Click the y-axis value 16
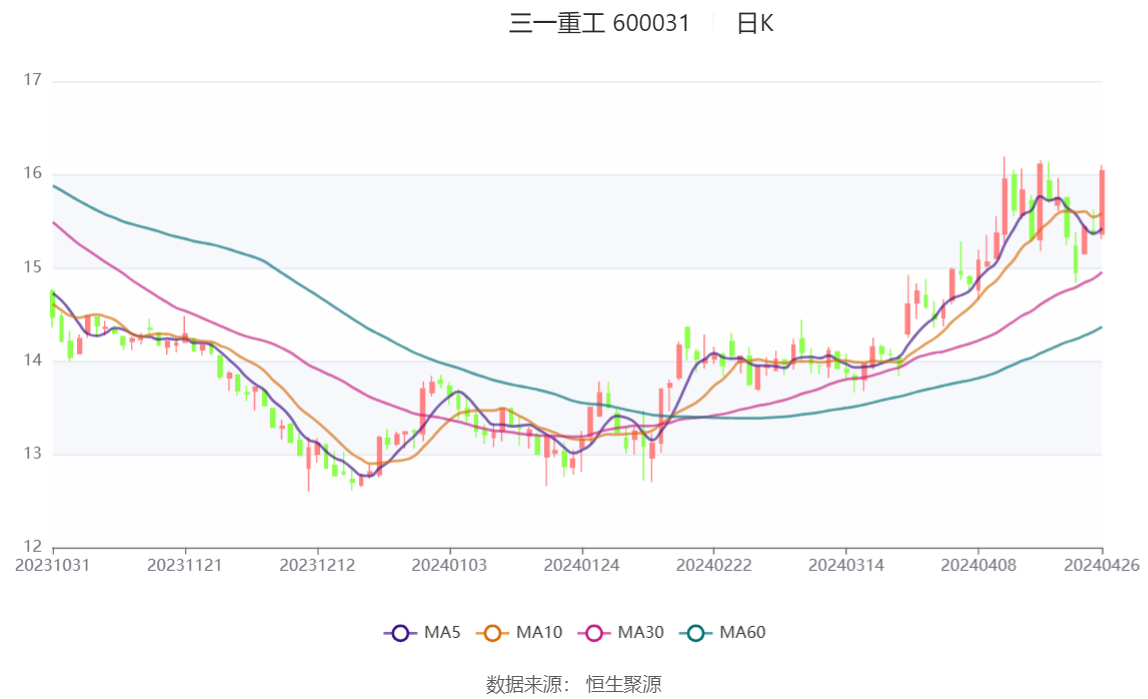1148x699 pixels. point(32,173)
